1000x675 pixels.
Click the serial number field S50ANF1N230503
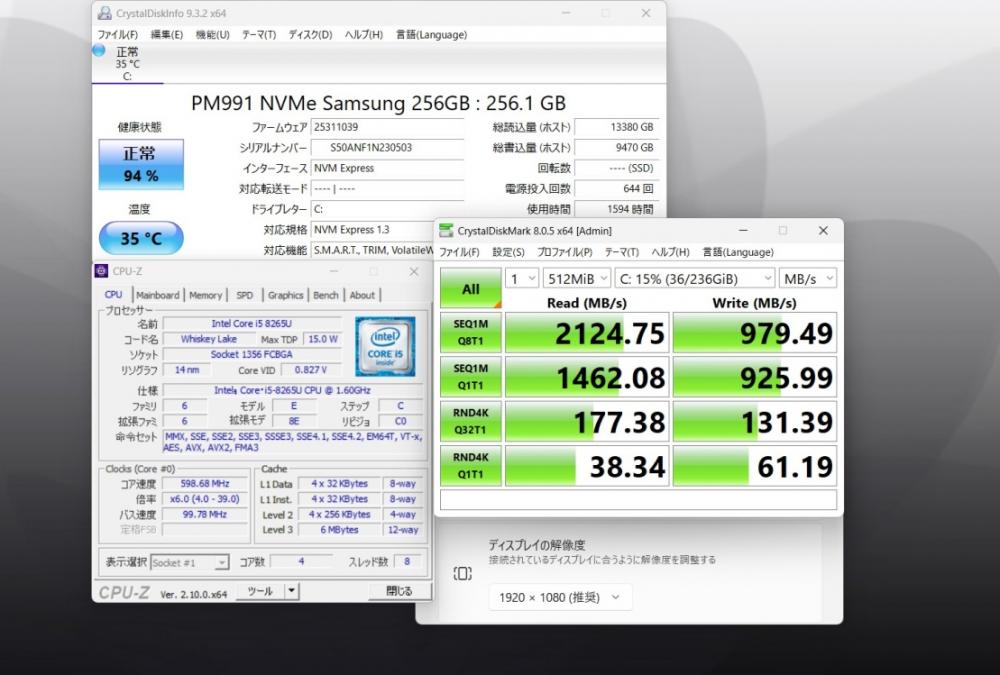(x=387, y=147)
